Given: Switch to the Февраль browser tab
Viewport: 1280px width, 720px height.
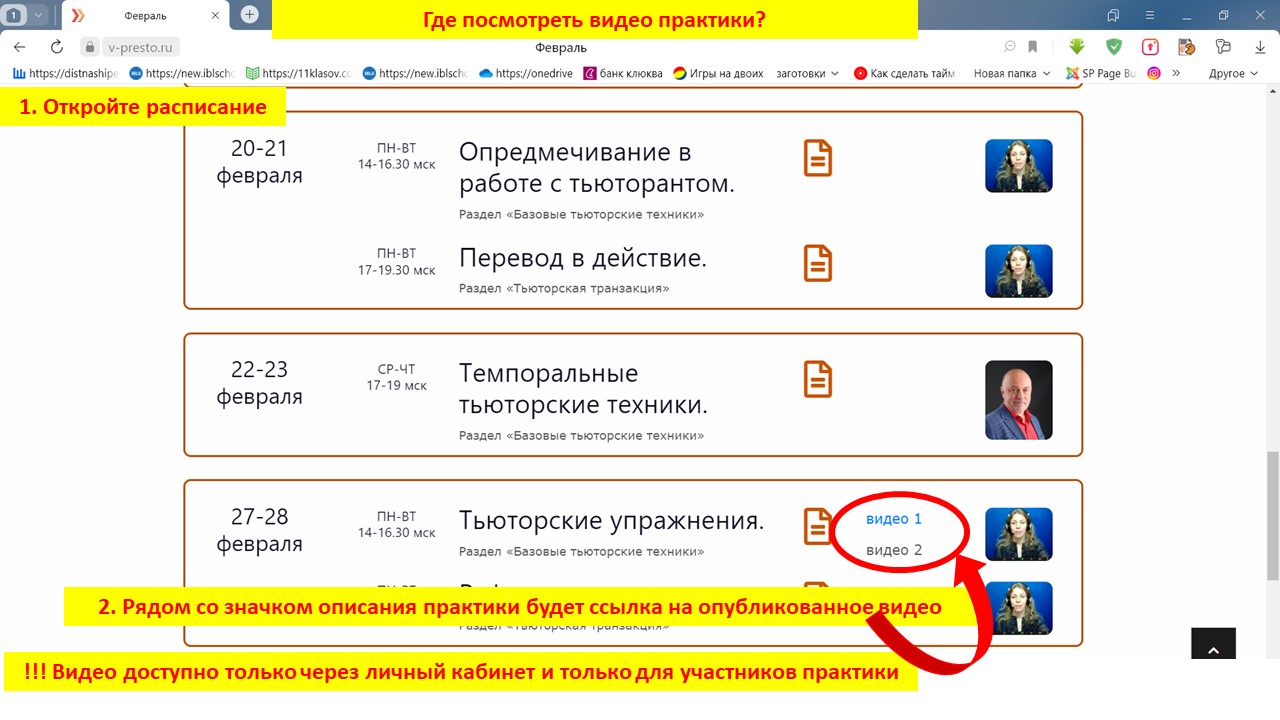Looking at the screenshot, I should point(146,15).
